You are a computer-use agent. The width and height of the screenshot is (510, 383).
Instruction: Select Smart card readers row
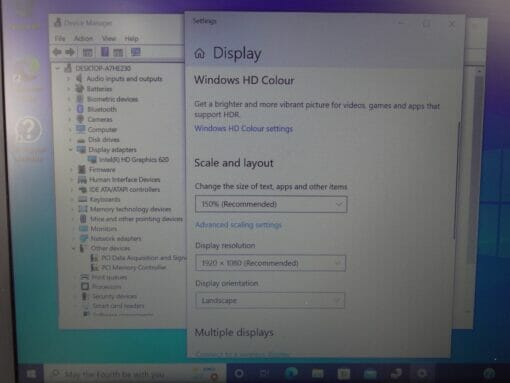click(118, 305)
